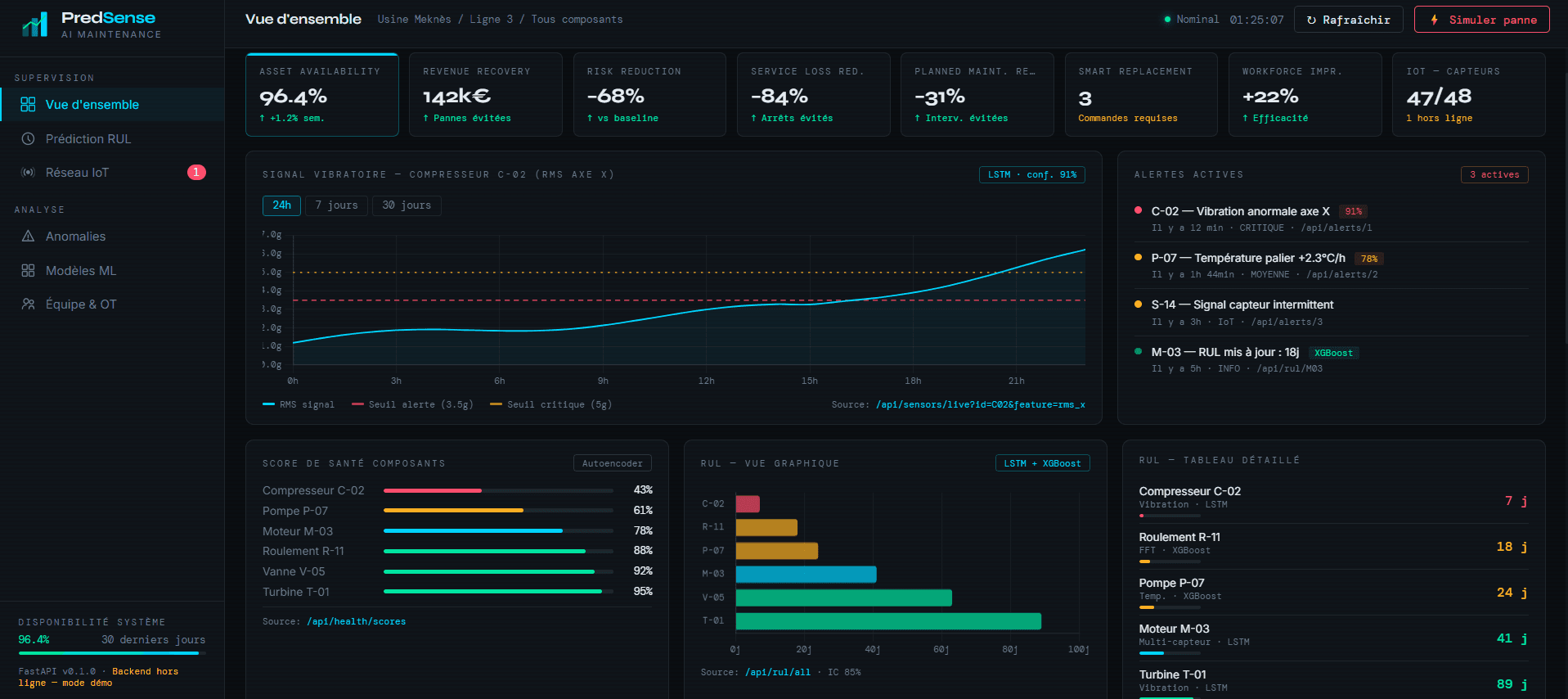Viewport: 1568px width, 699px height.
Task: Open alert P-07 Température palier
Action: coord(1331,265)
